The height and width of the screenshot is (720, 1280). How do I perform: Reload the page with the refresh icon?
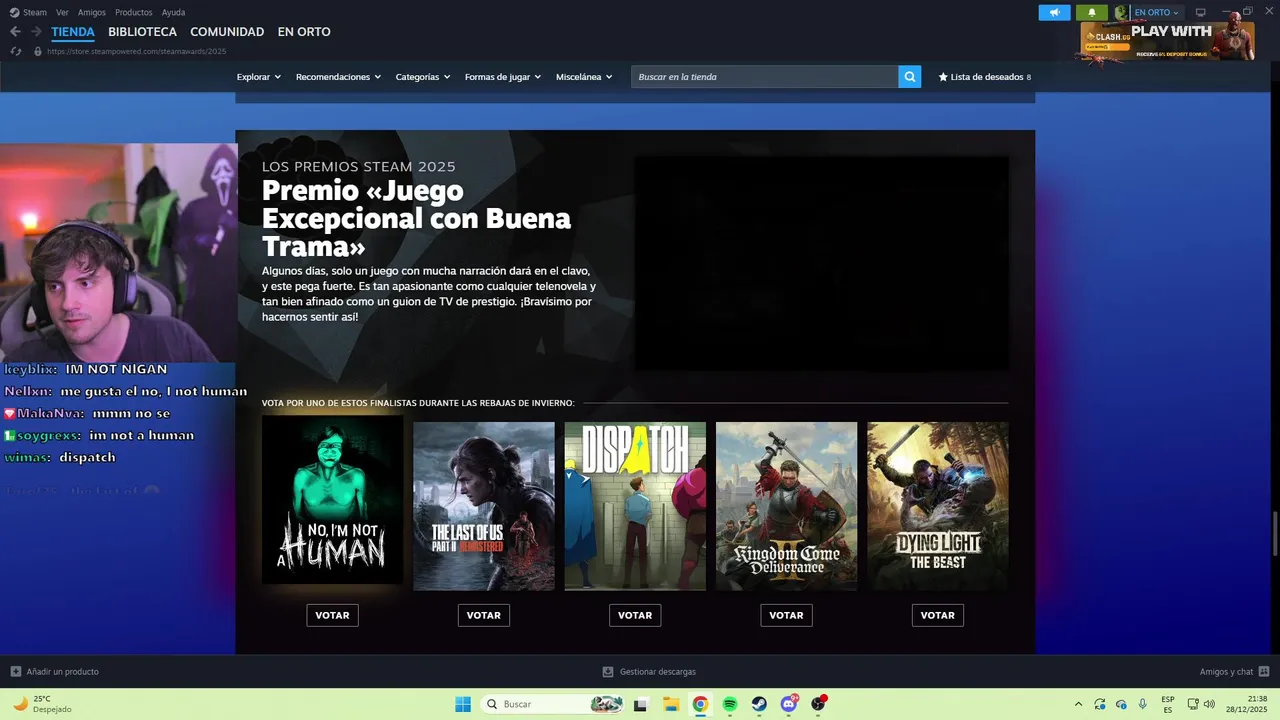tap(15, 51)
